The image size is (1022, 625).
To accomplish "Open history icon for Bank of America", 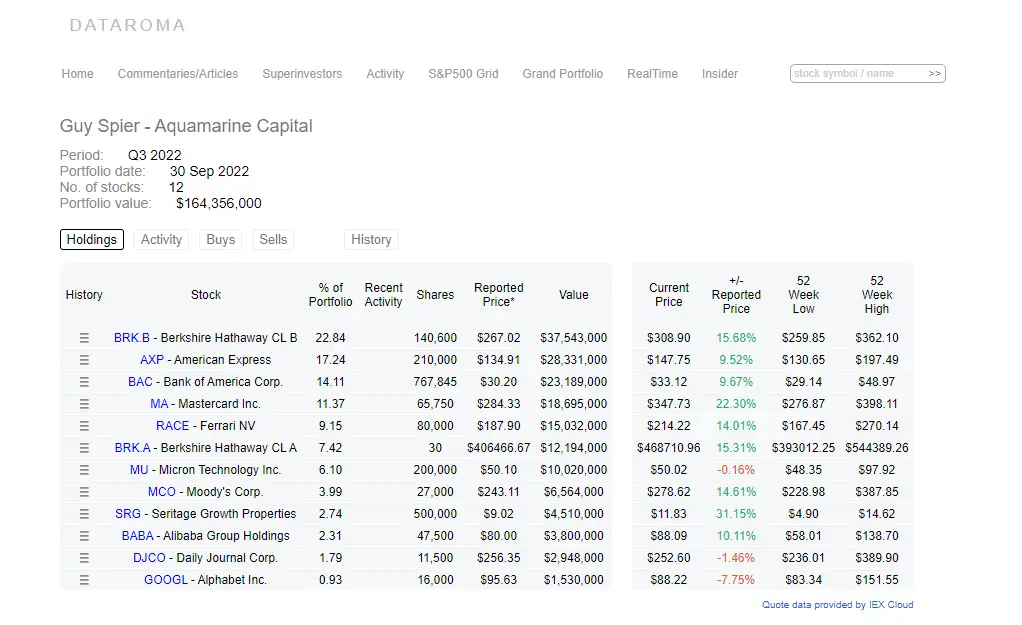I will (x=84, y=382).
